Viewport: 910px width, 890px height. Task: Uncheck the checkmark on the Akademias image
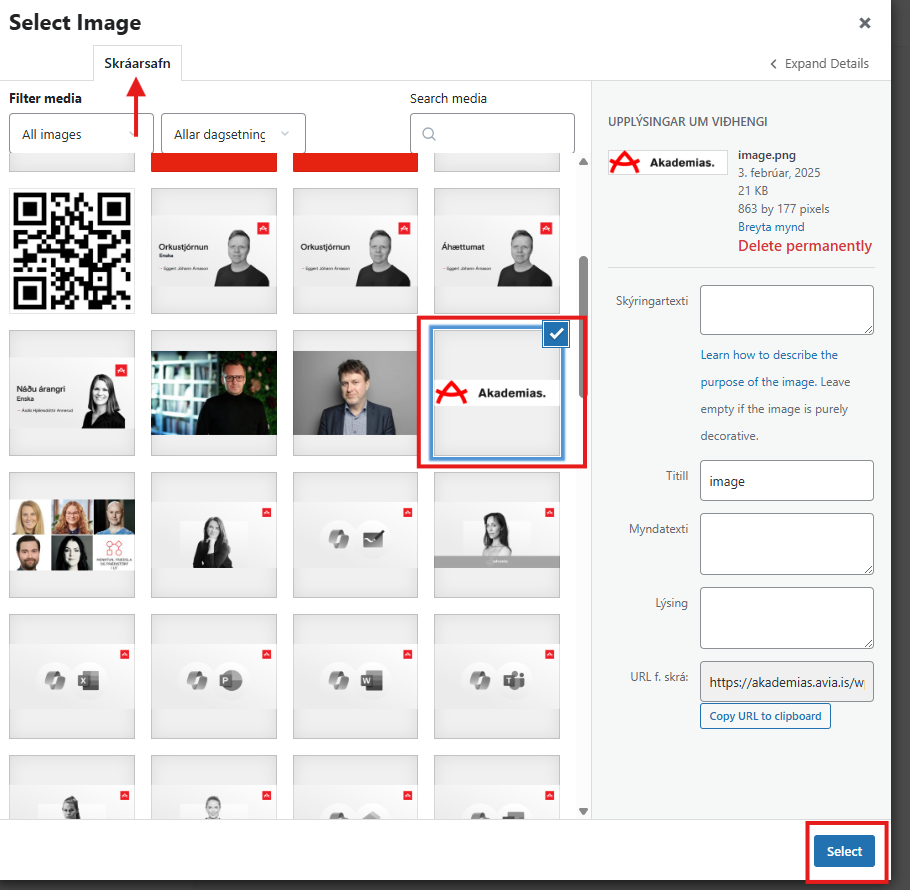(556, 336)
